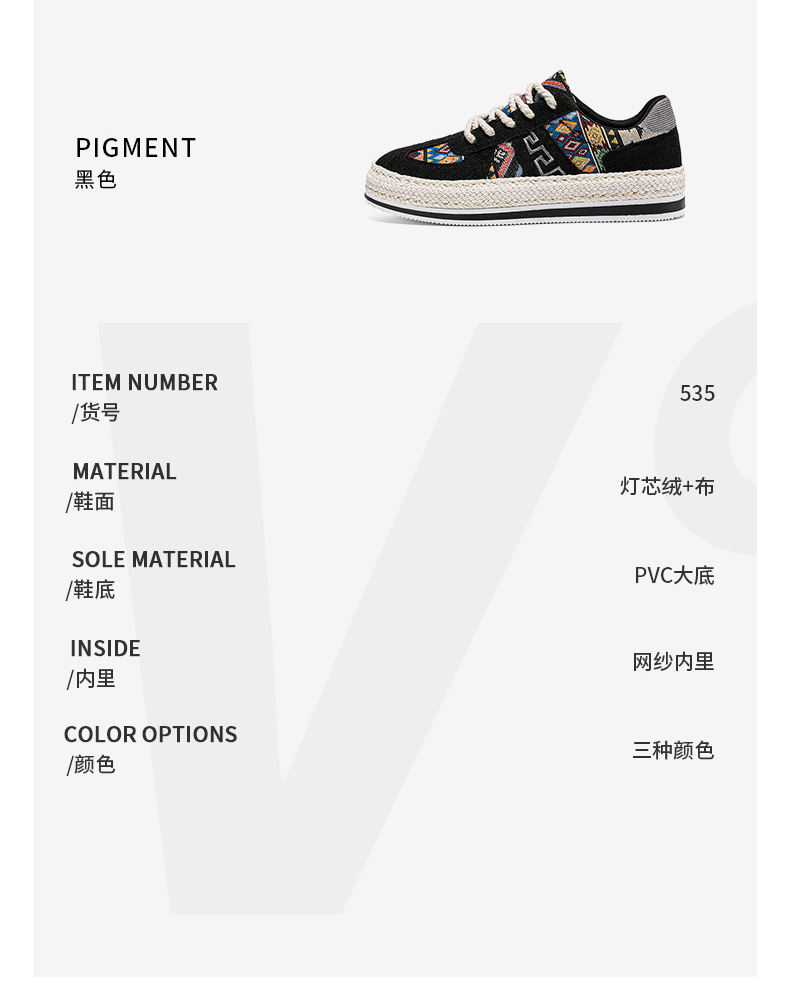Click the SOLE MATERIAL label
The height and width of the screenshot is (1000, 790).
click(153, 559)
